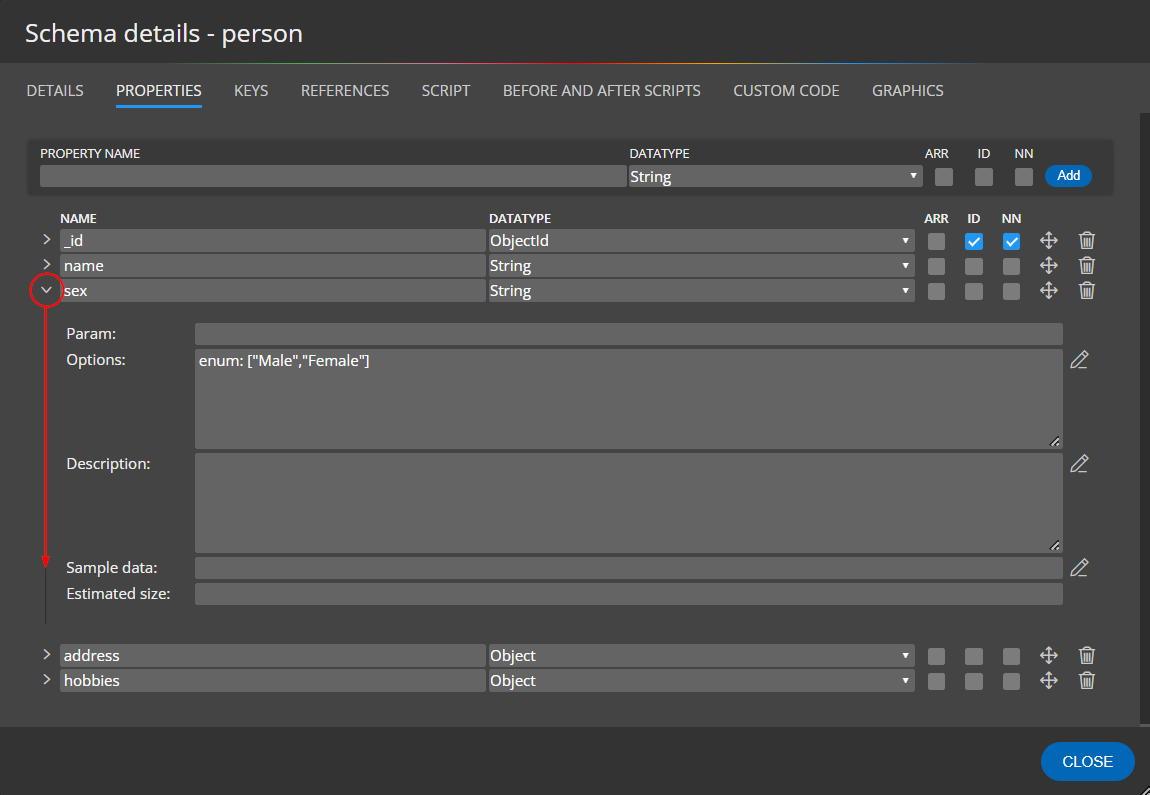Delete the sex property row
The width and height of the screenshot is (1150, 795).
1087,291
